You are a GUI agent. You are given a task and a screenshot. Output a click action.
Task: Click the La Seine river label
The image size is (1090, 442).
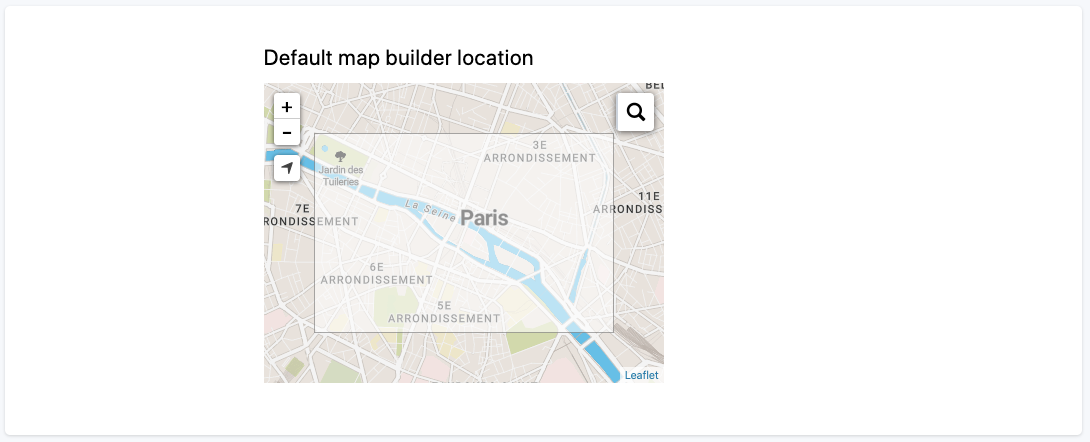pos(427,208)
